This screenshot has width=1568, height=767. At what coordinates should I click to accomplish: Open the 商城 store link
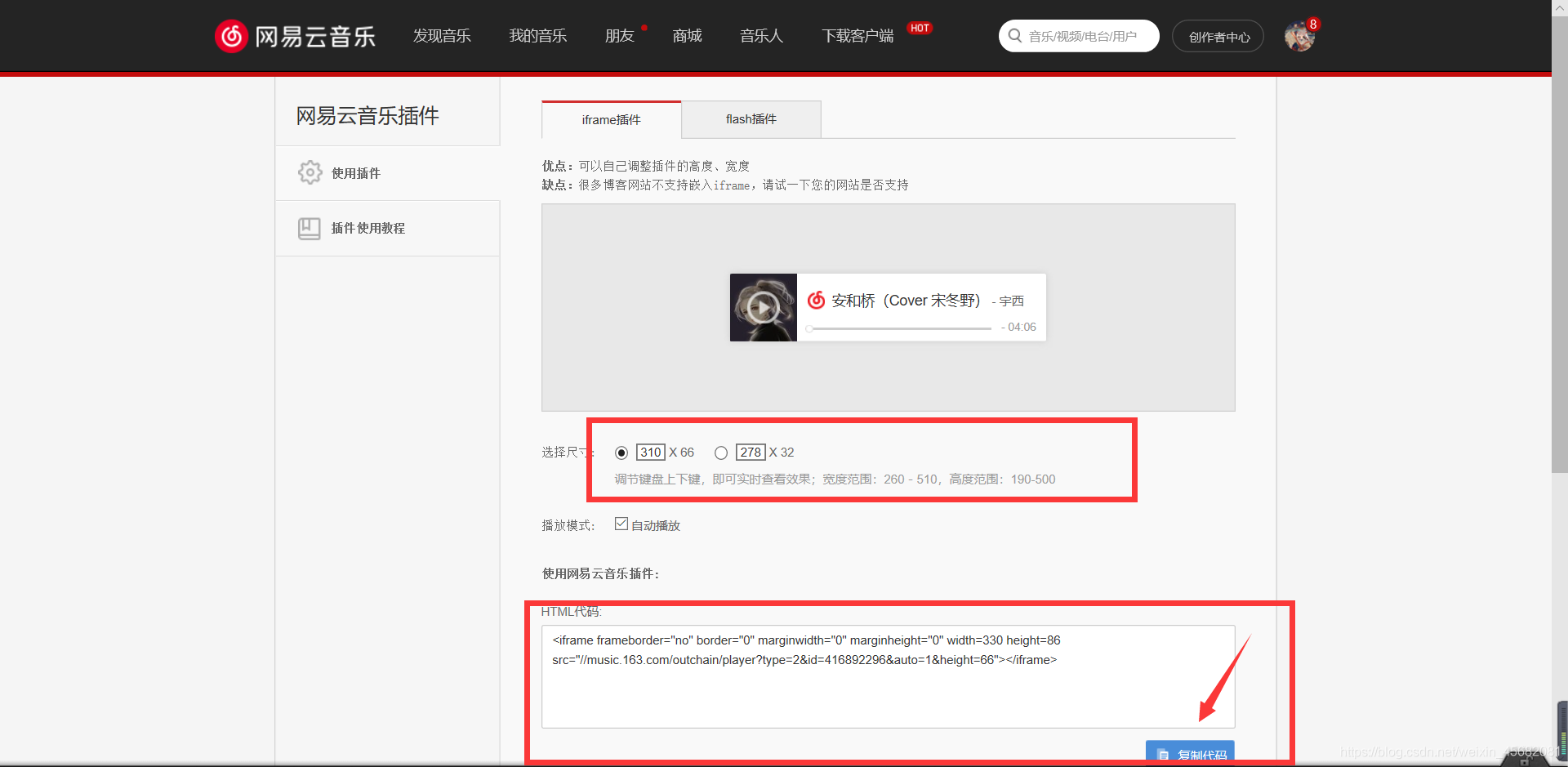688,36
